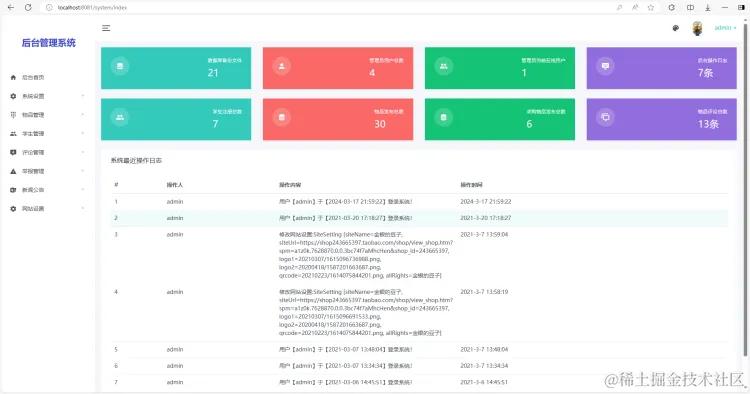Click the admin cell in log row 5

pyautogui.click(x=175, y=350)
